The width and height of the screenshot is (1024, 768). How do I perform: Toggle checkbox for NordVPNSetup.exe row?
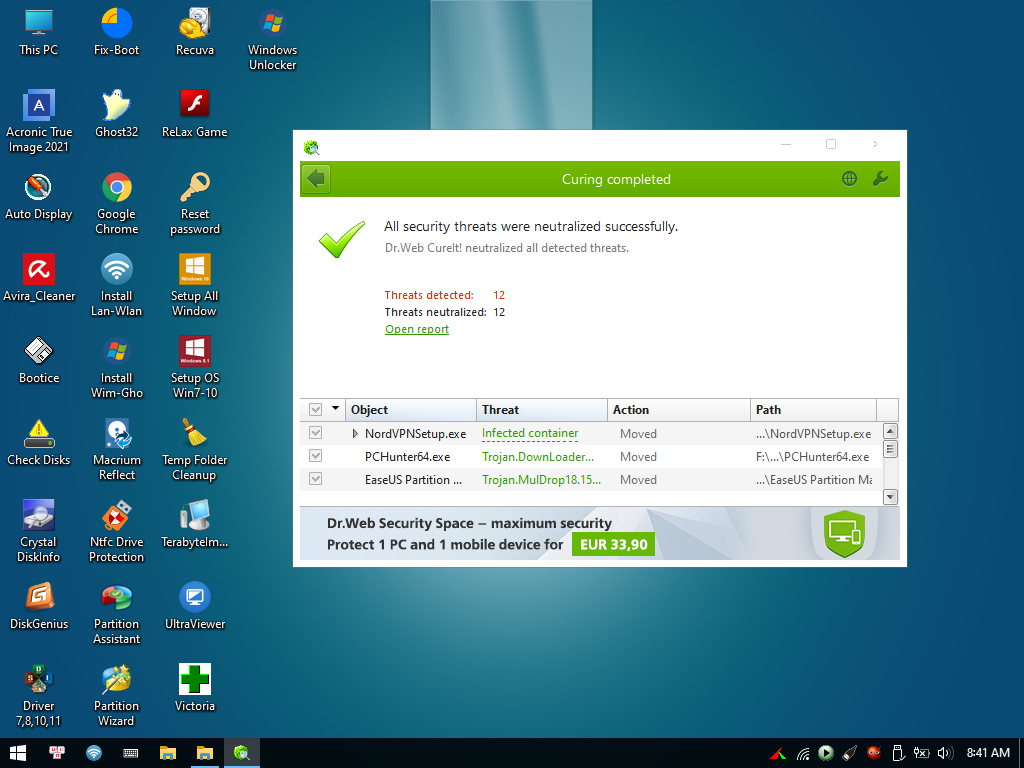coord(315,433)
